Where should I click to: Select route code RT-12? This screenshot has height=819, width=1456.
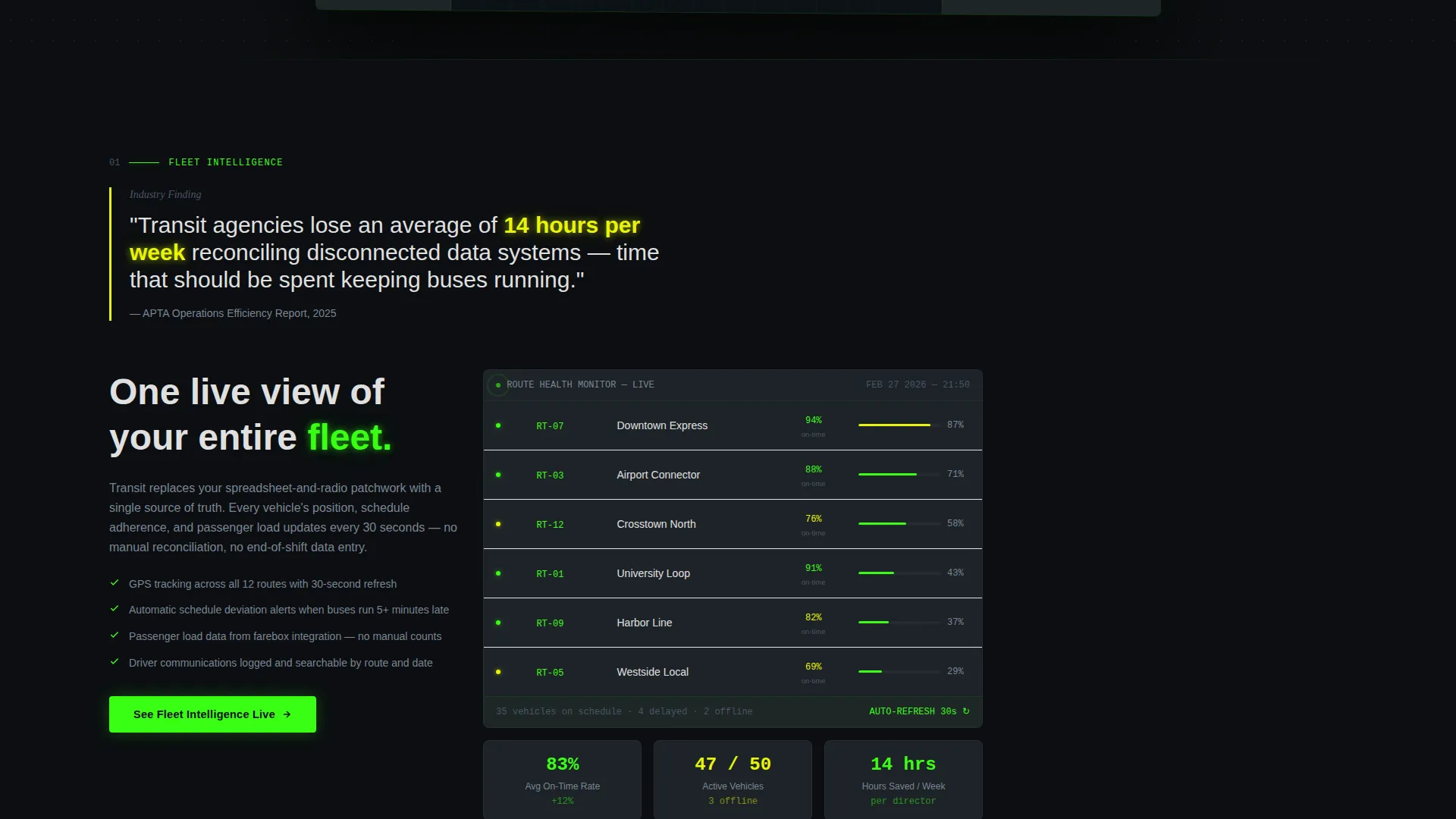pos(550,525)
